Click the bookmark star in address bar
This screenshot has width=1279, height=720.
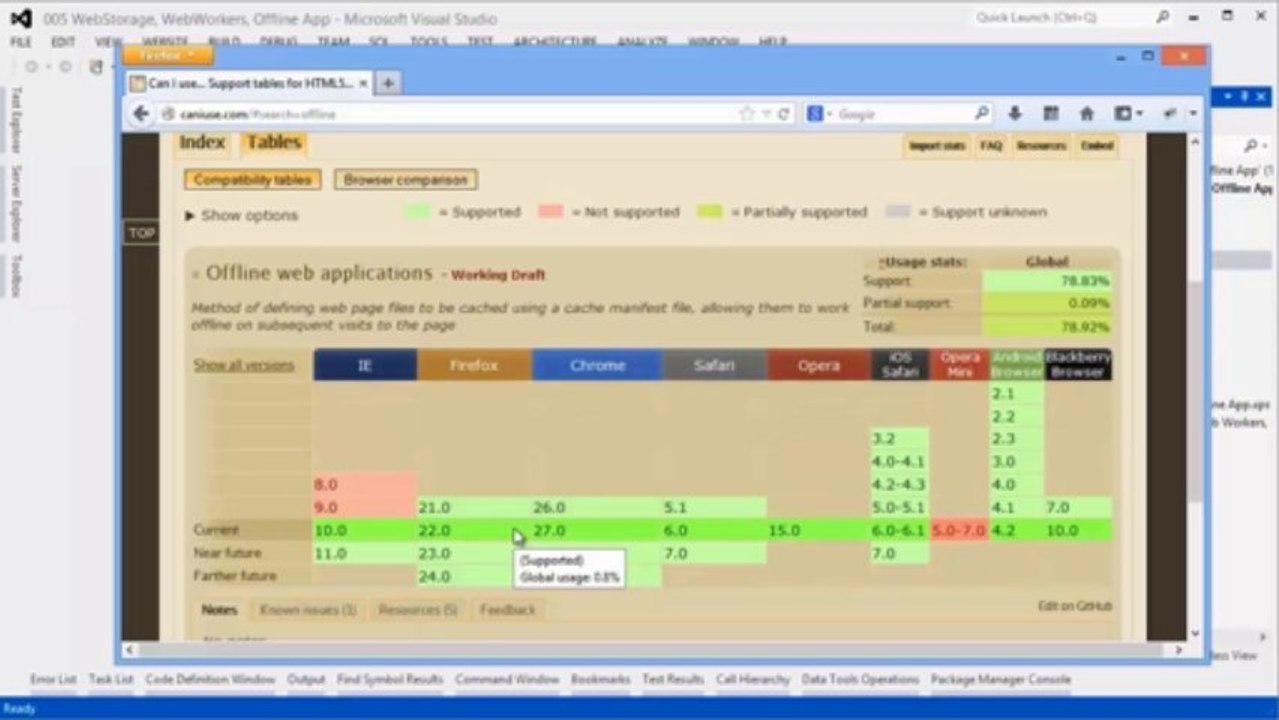746,114
